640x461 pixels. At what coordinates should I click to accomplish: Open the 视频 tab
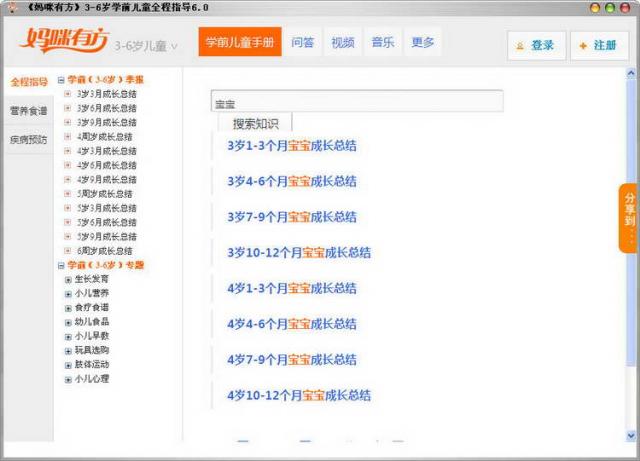tap(342, 42)
